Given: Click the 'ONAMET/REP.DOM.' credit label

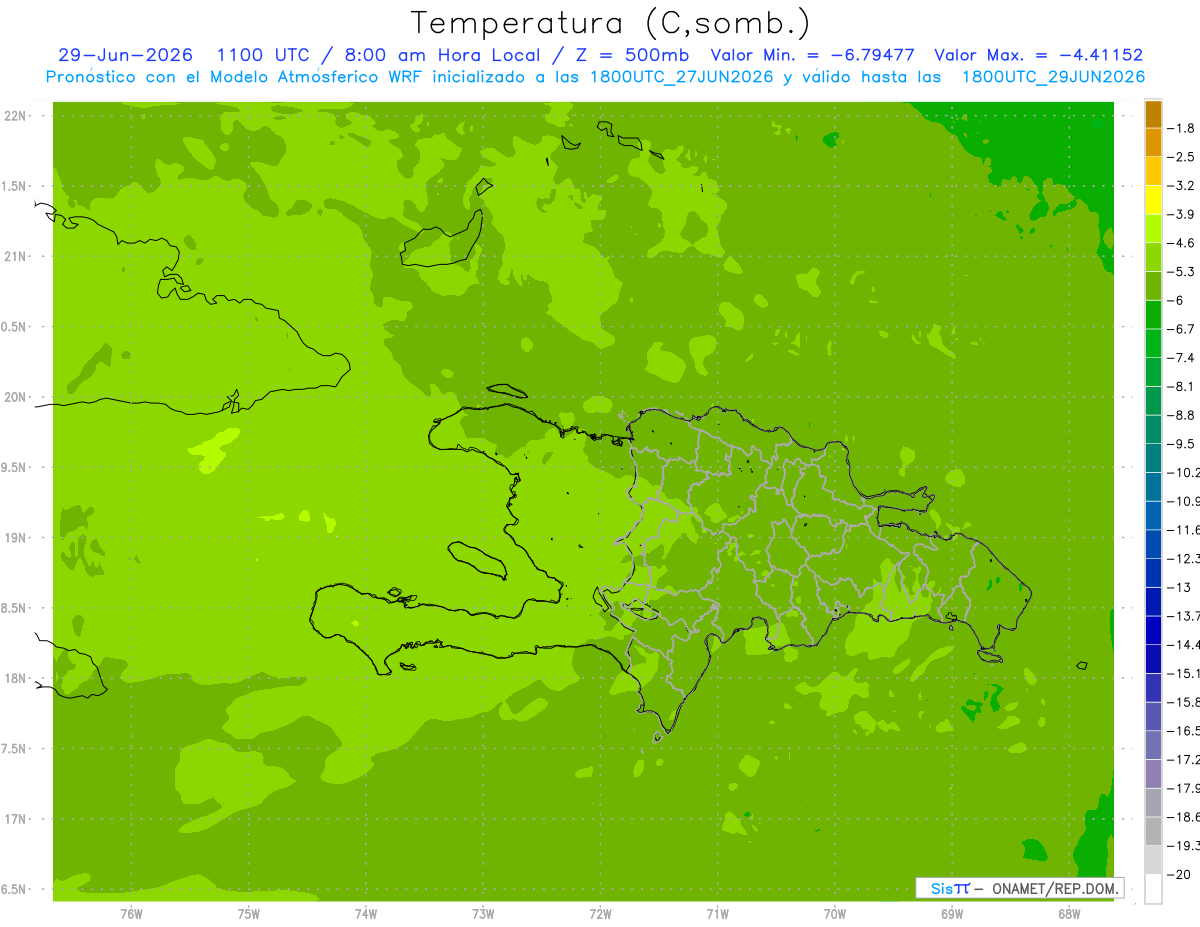Looking at the screenshot, I should (x=1055, y=888).
